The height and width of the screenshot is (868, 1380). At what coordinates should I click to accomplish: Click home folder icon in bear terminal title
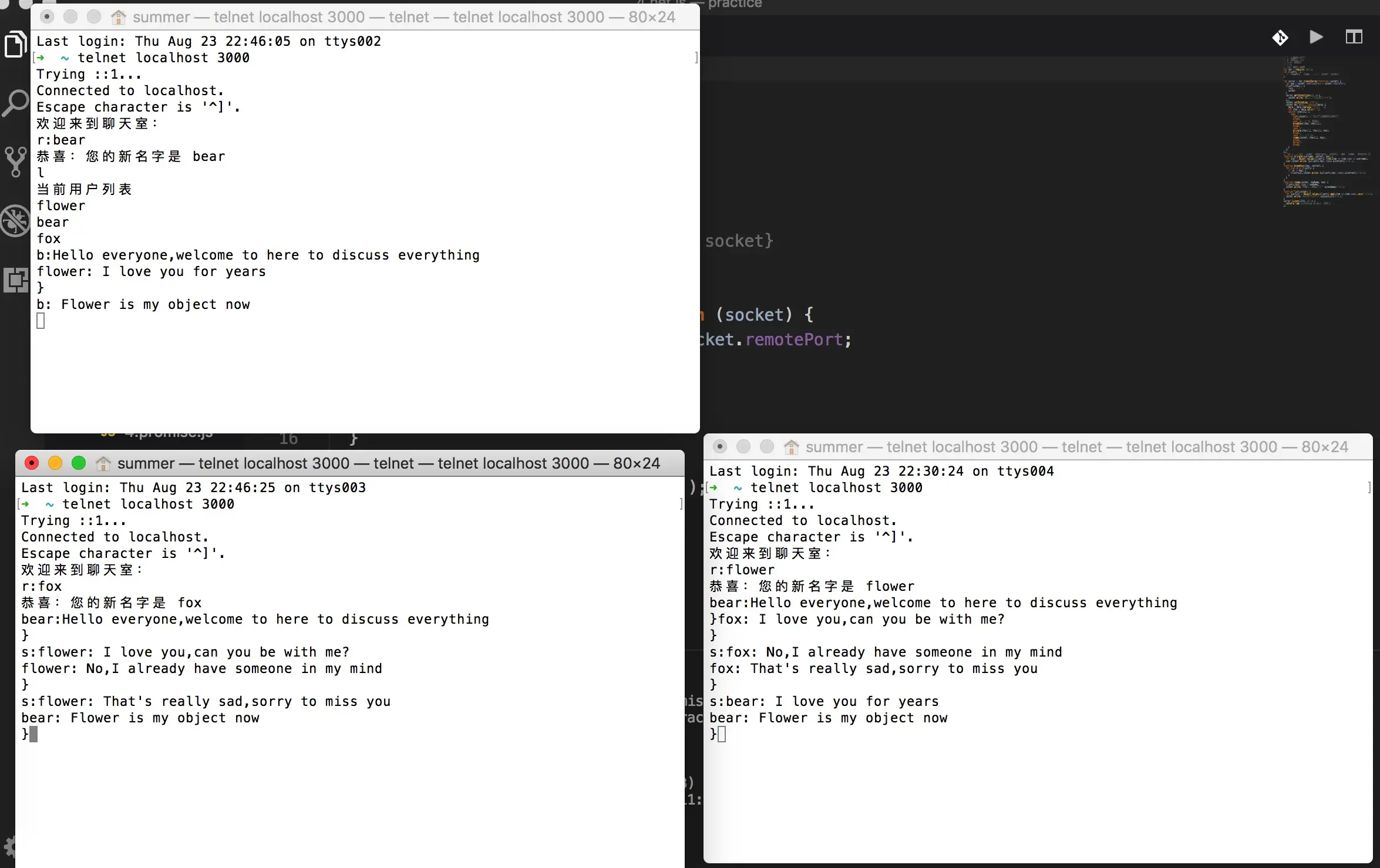(119, 17)
